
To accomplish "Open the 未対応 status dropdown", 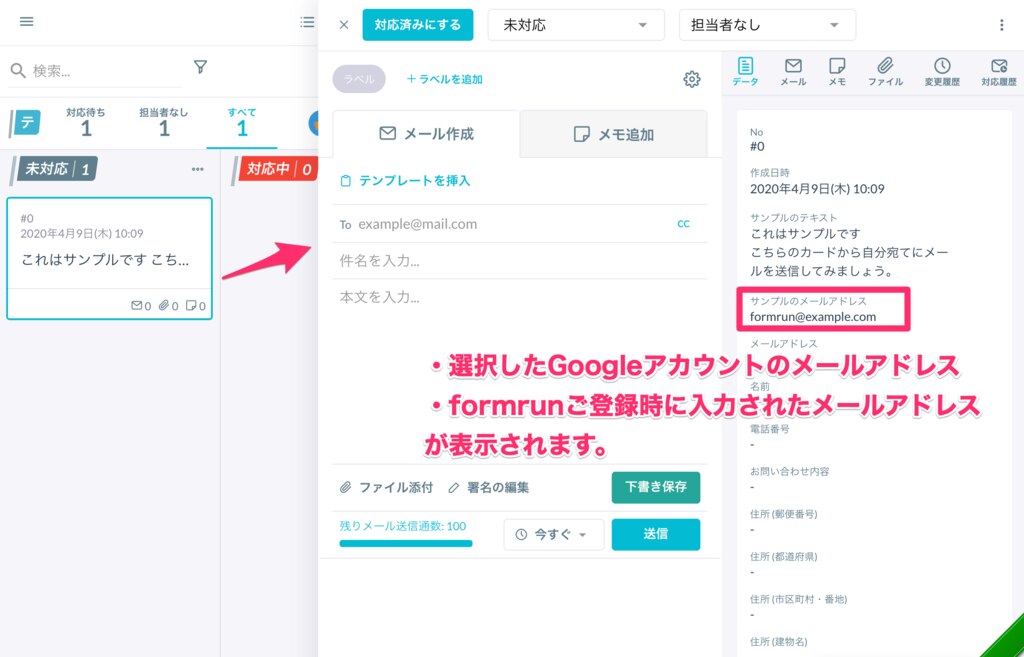I will click(576, 25).
